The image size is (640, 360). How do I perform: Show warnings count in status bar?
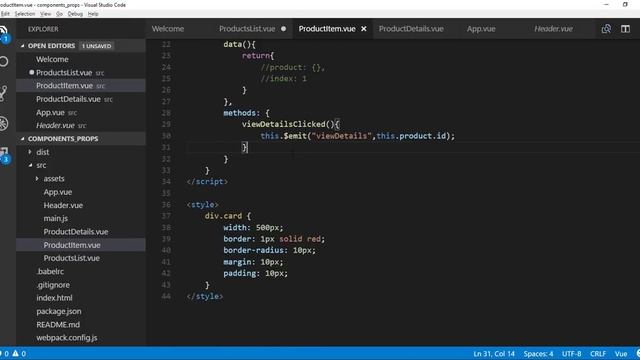click(19, 354)
